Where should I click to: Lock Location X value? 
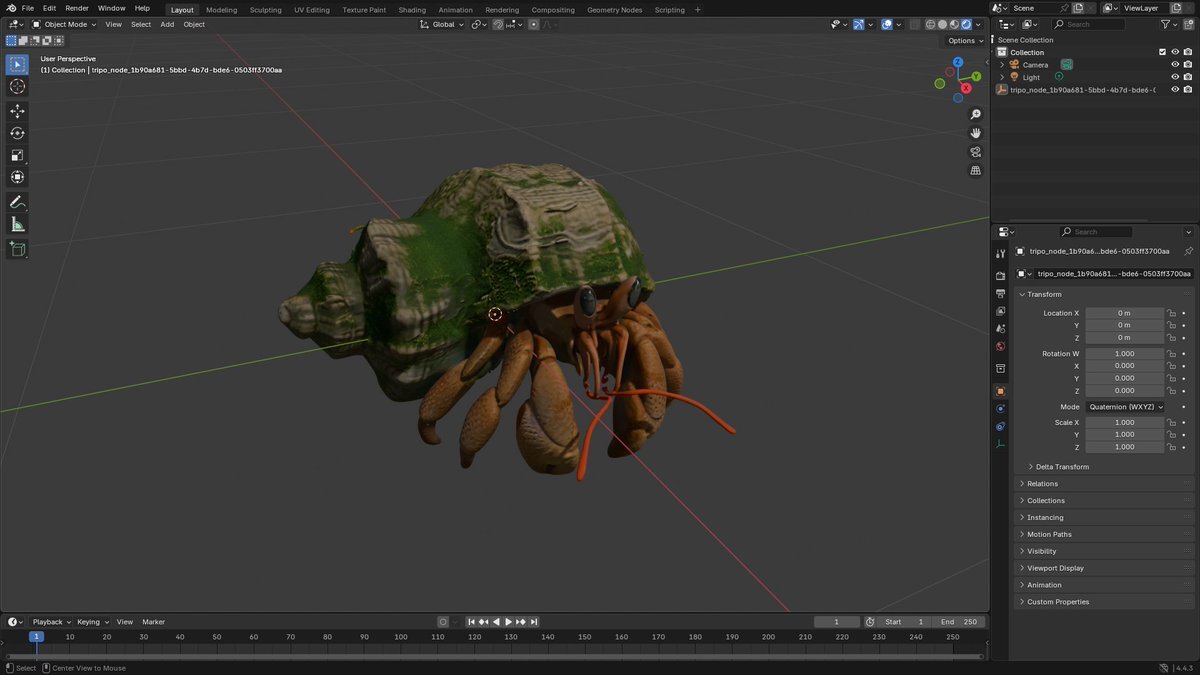coord(1171,313)
